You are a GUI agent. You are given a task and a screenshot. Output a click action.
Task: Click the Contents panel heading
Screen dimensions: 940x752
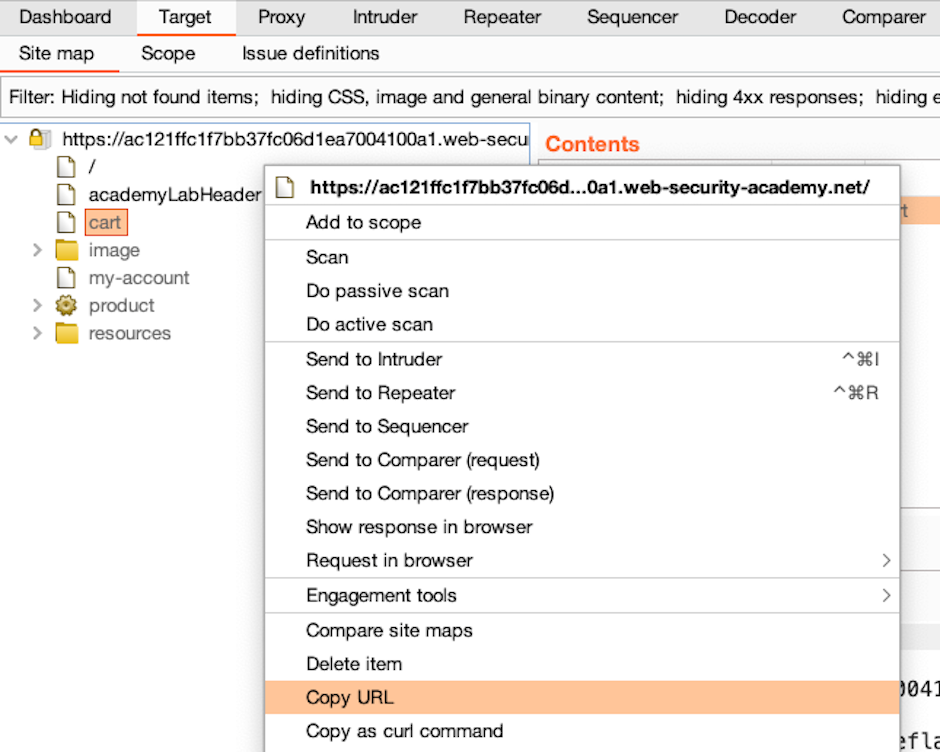click(592, 144)
